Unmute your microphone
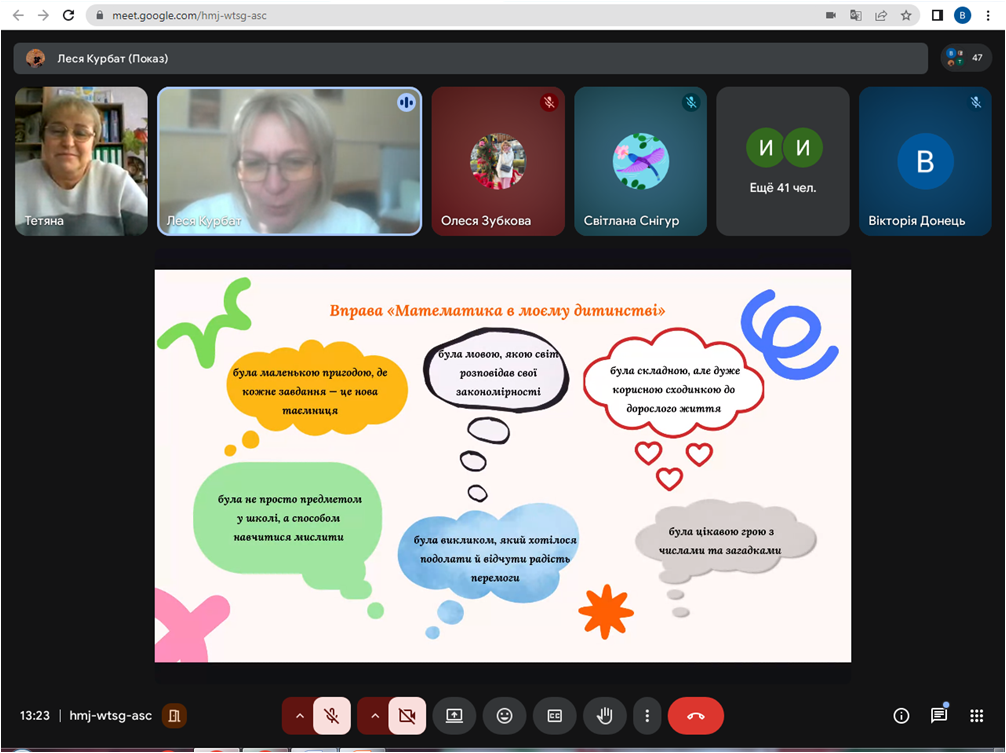Image resolution: width=1006 pixels, height=753 pixels. click(x=332, y=716)
